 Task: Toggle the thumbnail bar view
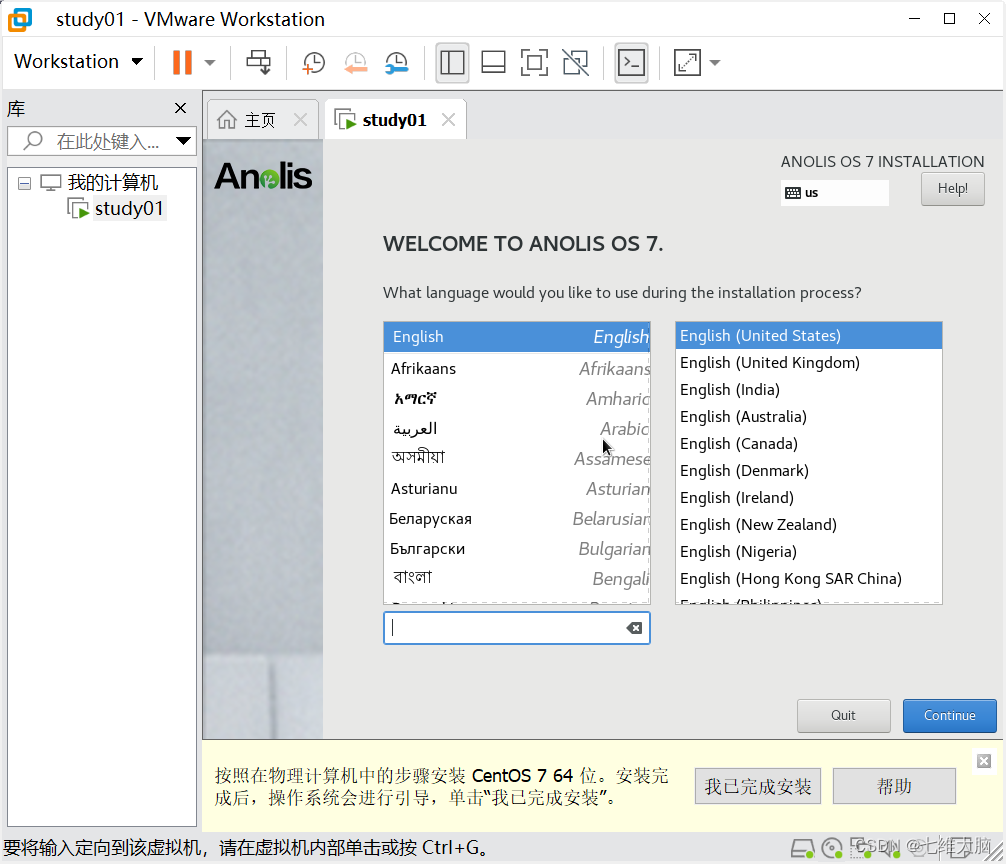[493, 63]
